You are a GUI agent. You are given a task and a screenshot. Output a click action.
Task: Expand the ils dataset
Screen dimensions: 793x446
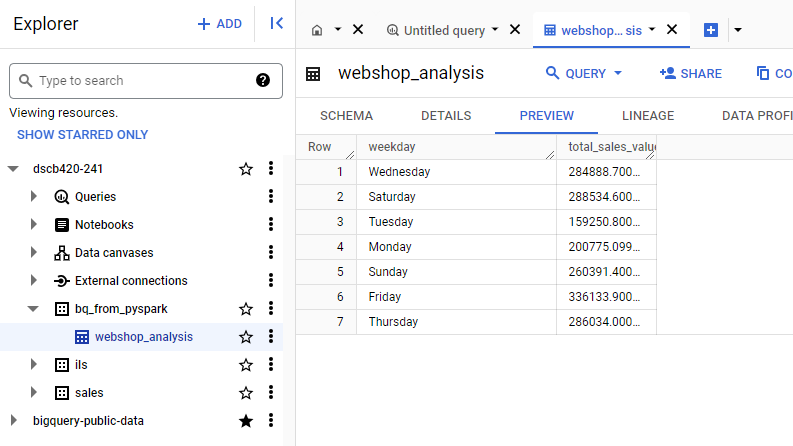33,364
